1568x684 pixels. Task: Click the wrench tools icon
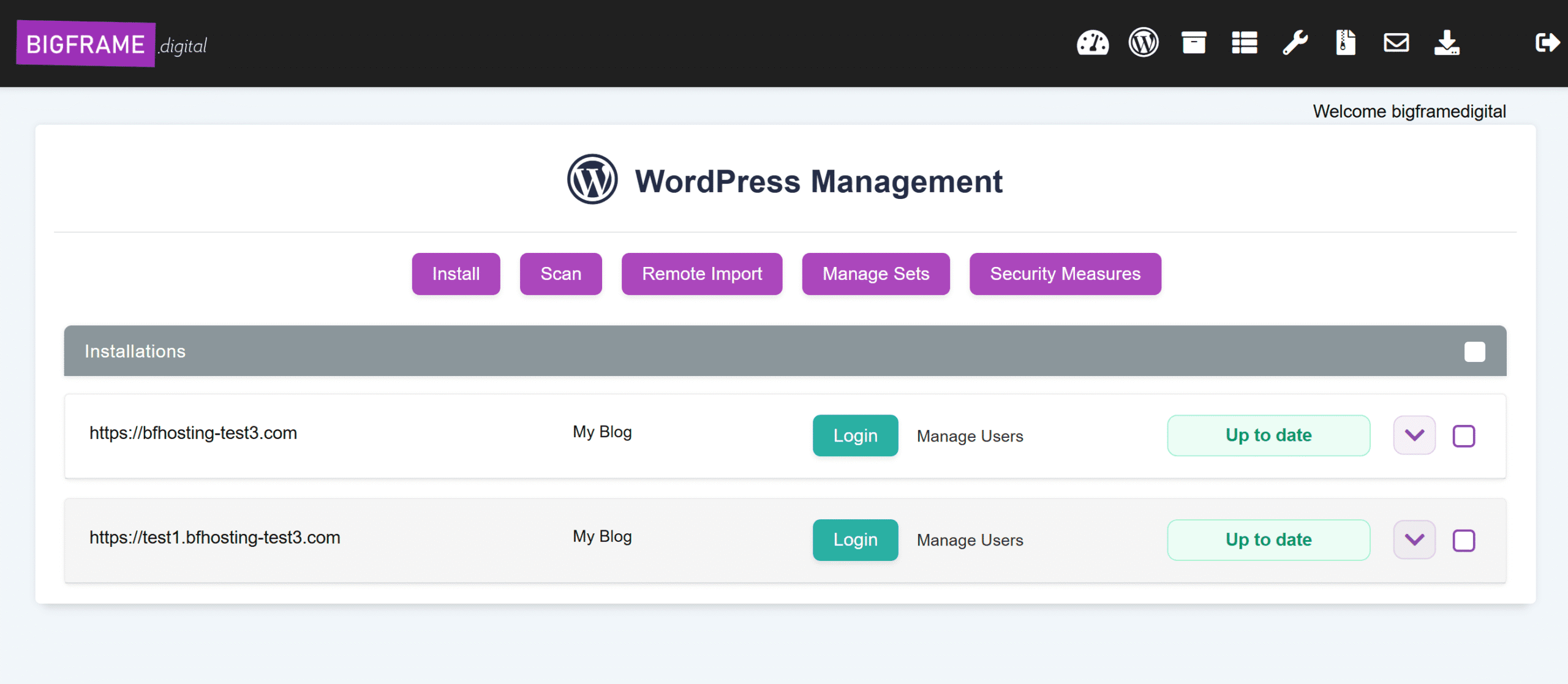pos(1295,43)
